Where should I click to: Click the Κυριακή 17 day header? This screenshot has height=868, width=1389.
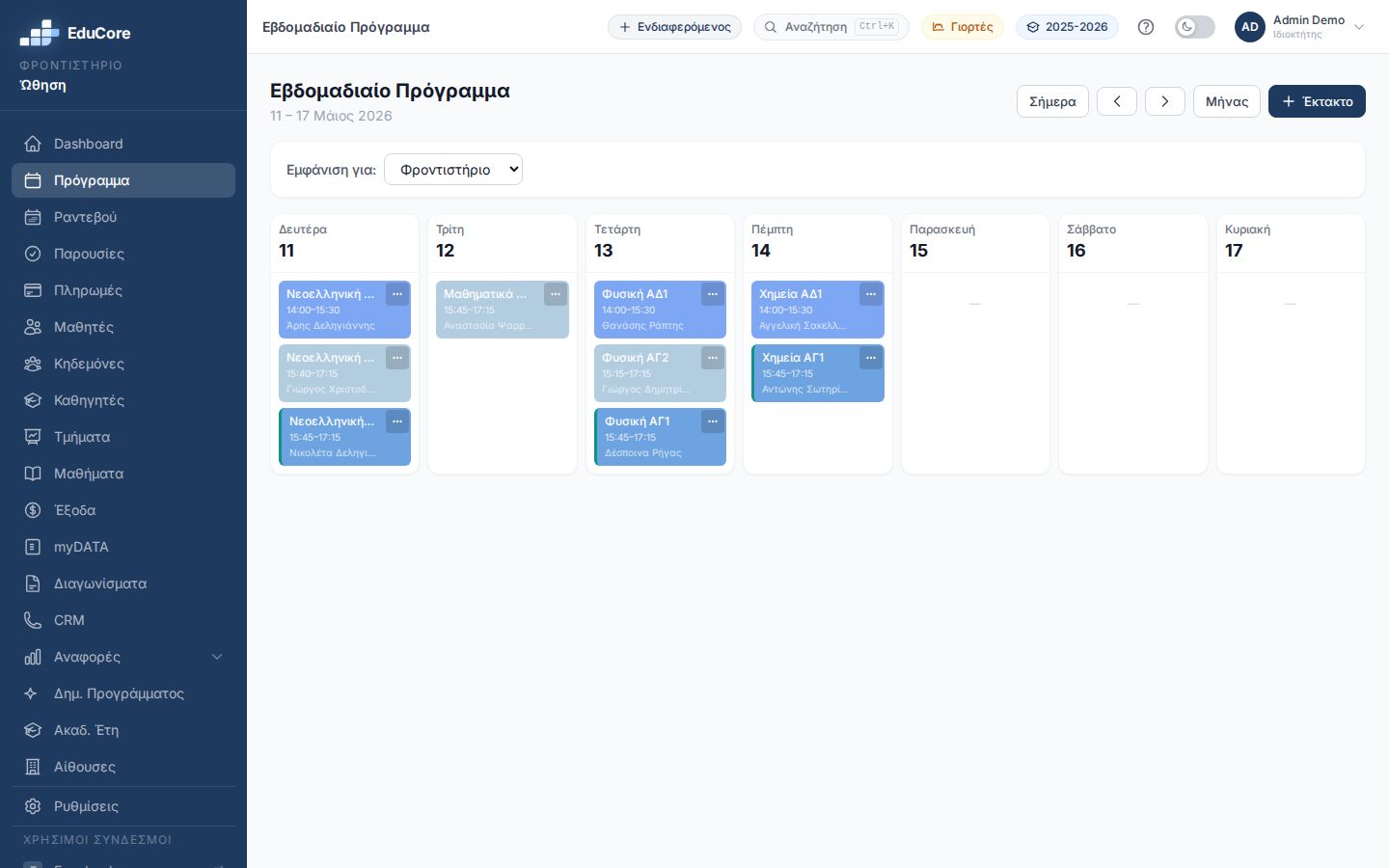(1291, 241)
